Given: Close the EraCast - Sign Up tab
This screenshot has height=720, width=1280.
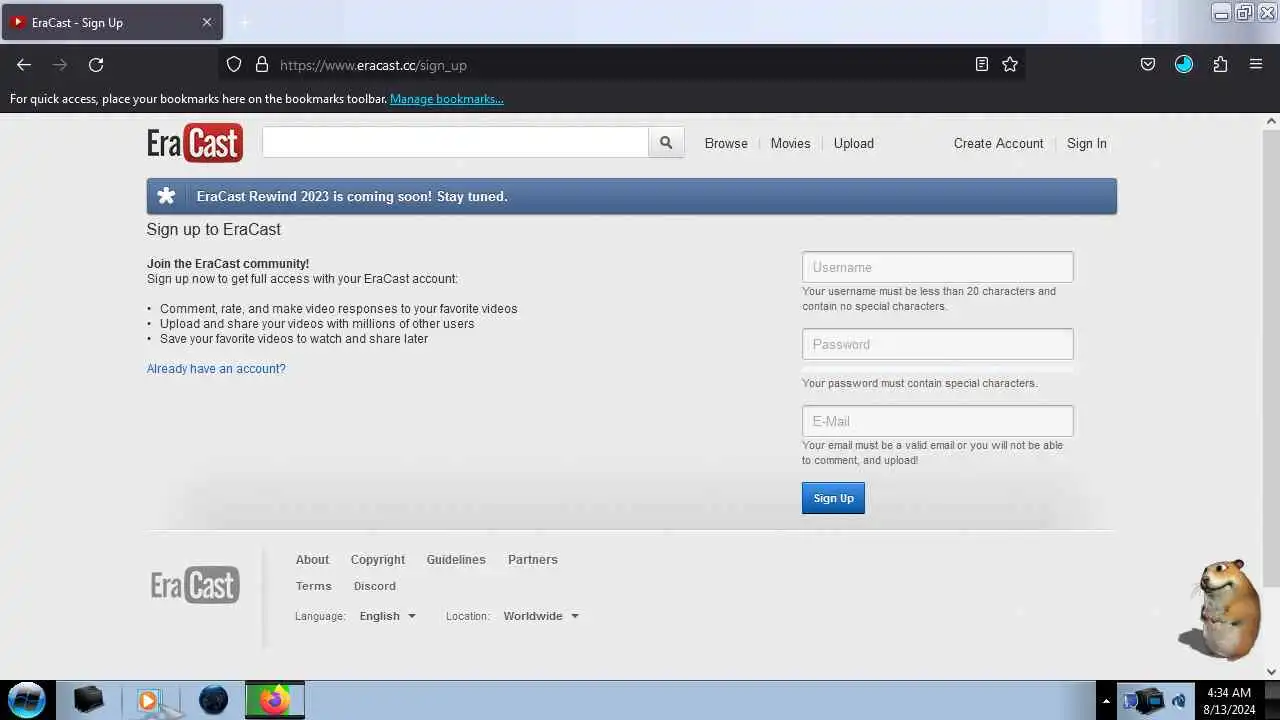Looking at the screenshot, I should 207,22.
